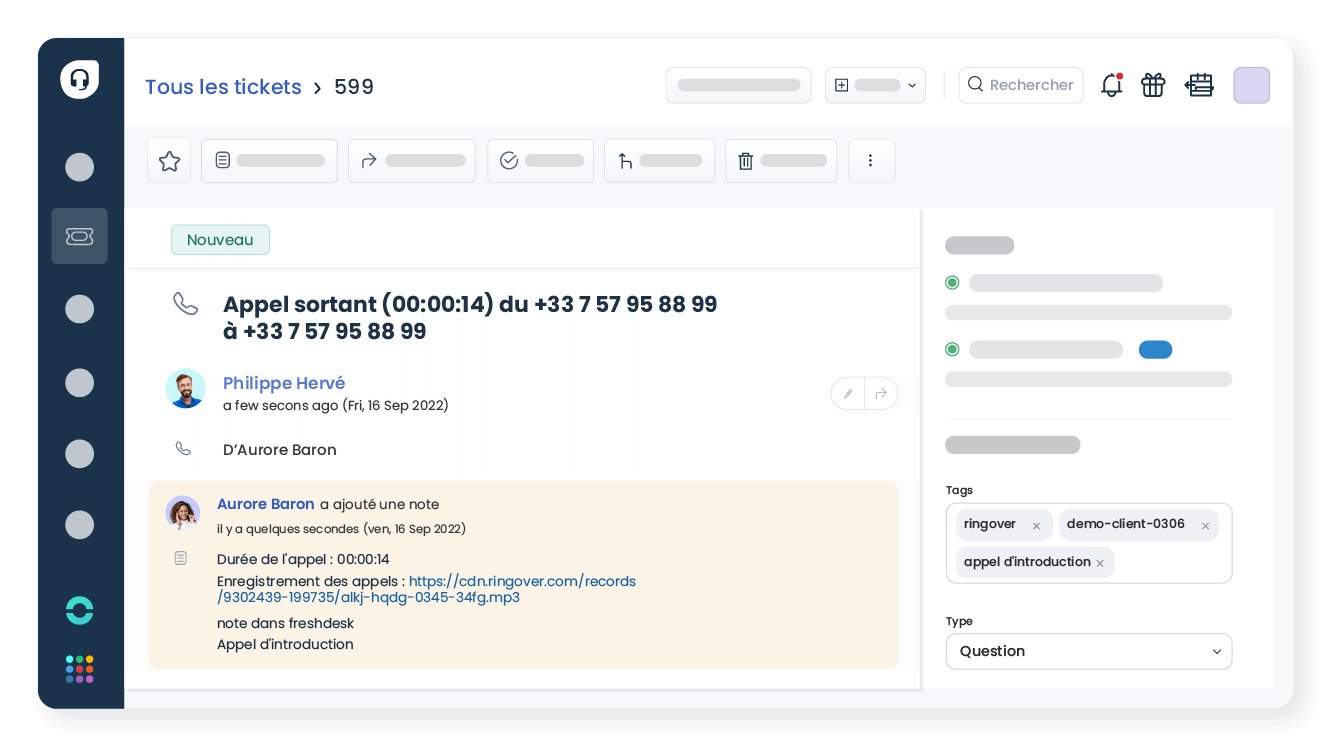Open the overflow menu with vertical dots
1332x747 pixels.
pyautogui.click(x=871, y=160)
